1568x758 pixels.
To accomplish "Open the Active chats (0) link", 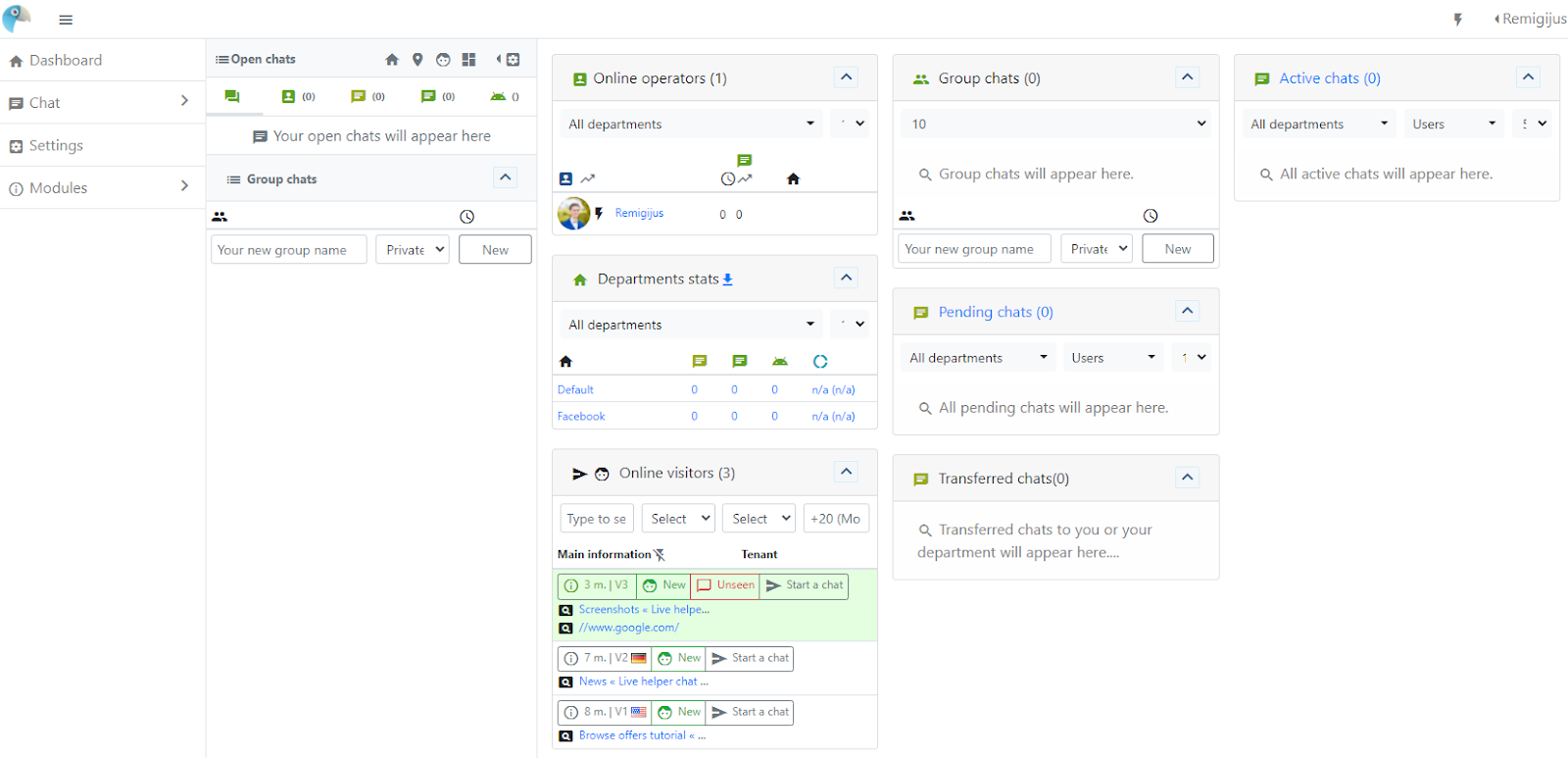I will [1330, 78].
